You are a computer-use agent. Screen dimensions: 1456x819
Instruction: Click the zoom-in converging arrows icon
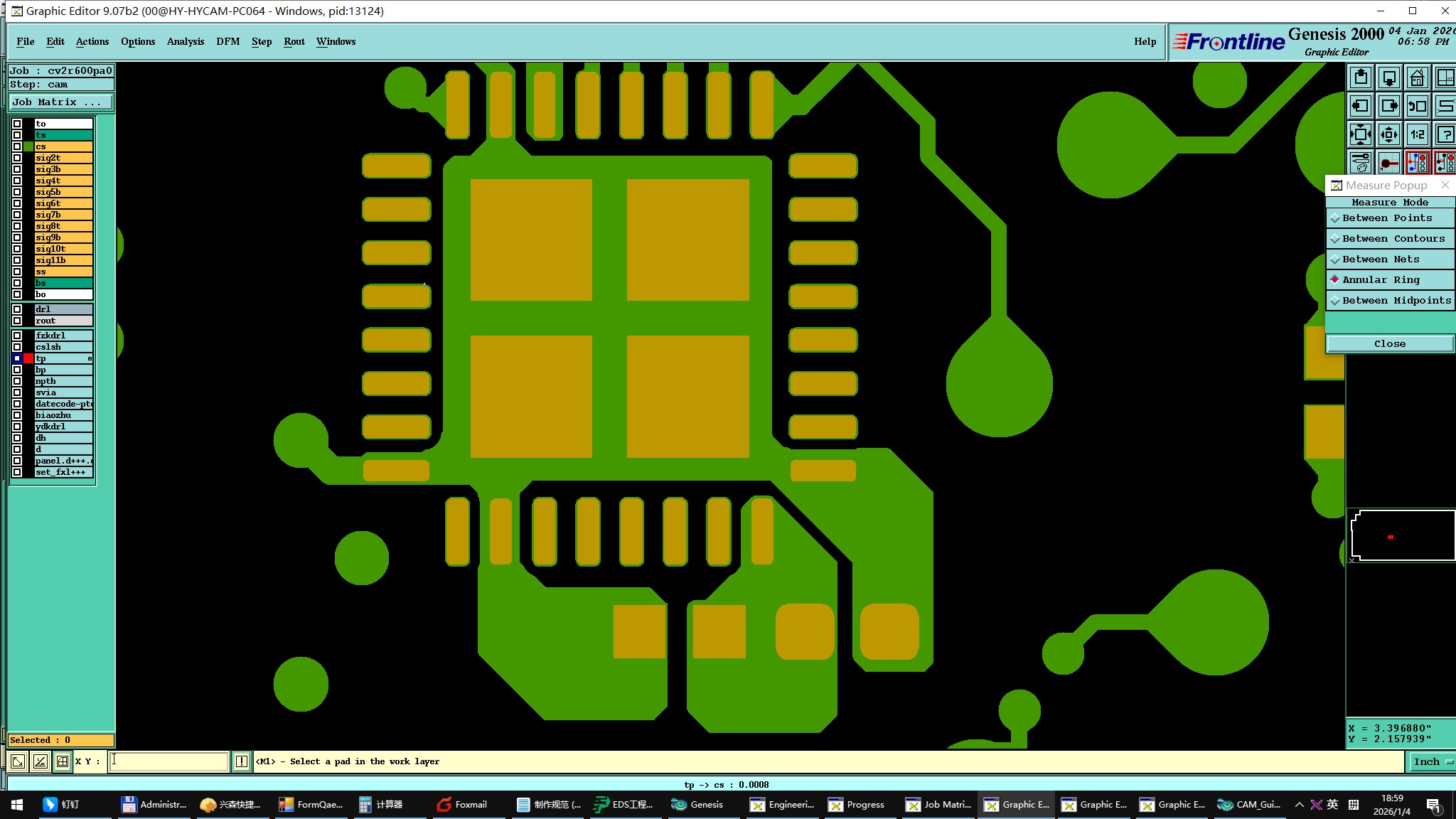click(x=1360, y=134)
